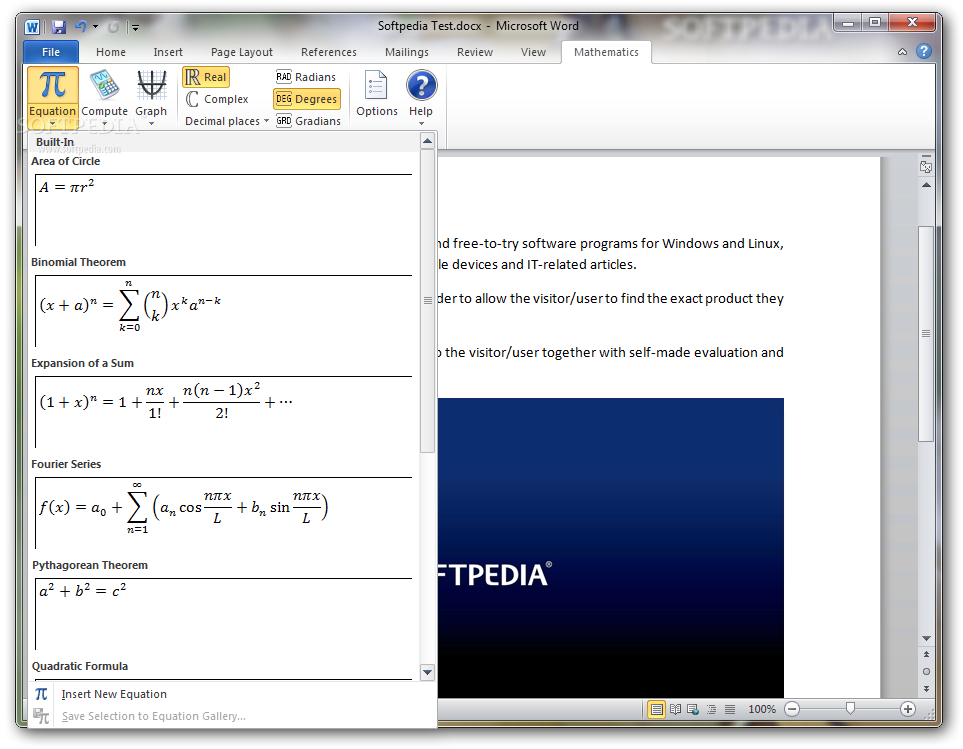This screenshot has width=963, height=749.
Task: Click the Select Browse Object circle button
Action: (x=926, y=672)
